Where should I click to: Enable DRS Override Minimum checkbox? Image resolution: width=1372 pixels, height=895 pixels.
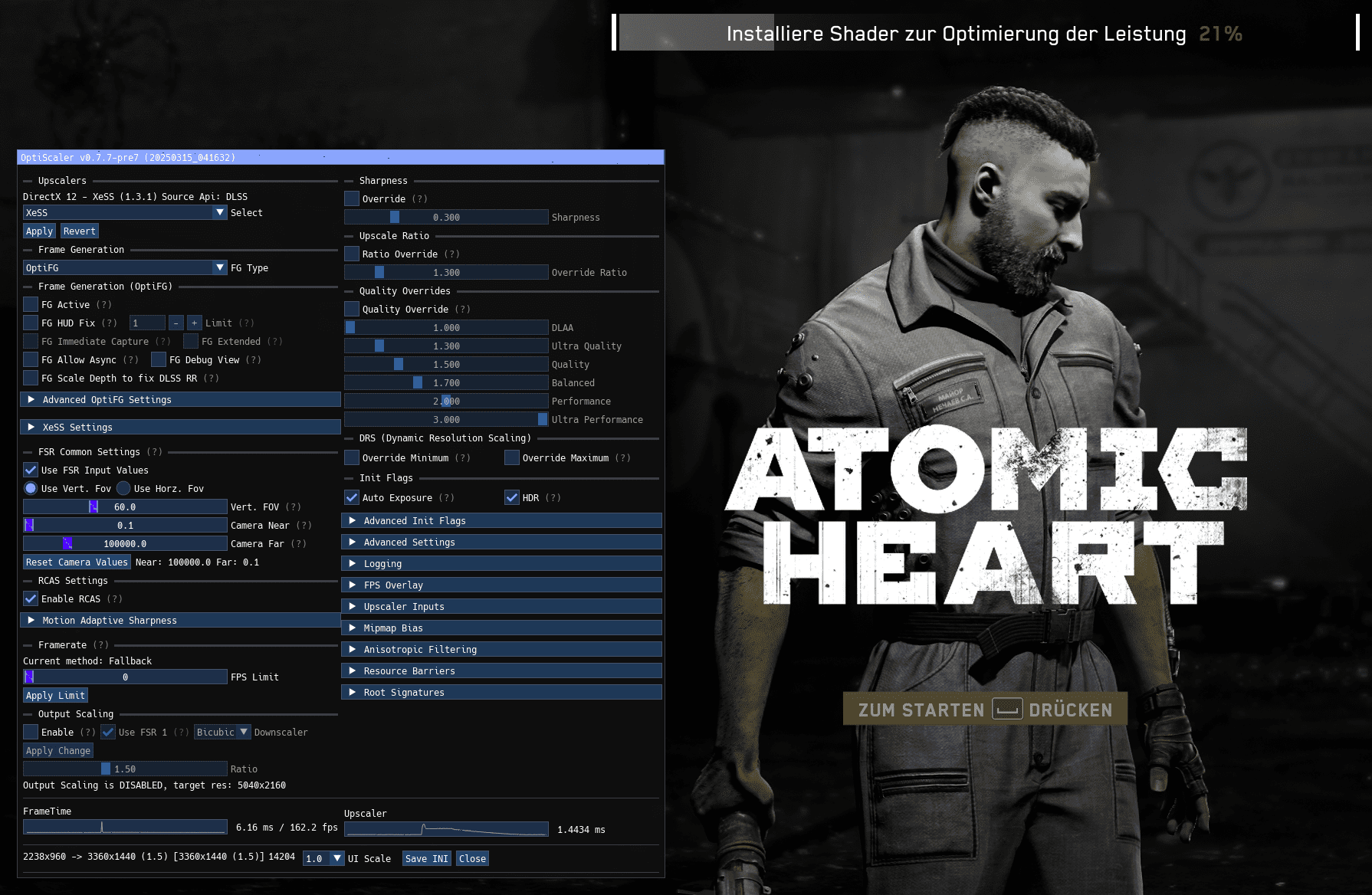[352, 458]
